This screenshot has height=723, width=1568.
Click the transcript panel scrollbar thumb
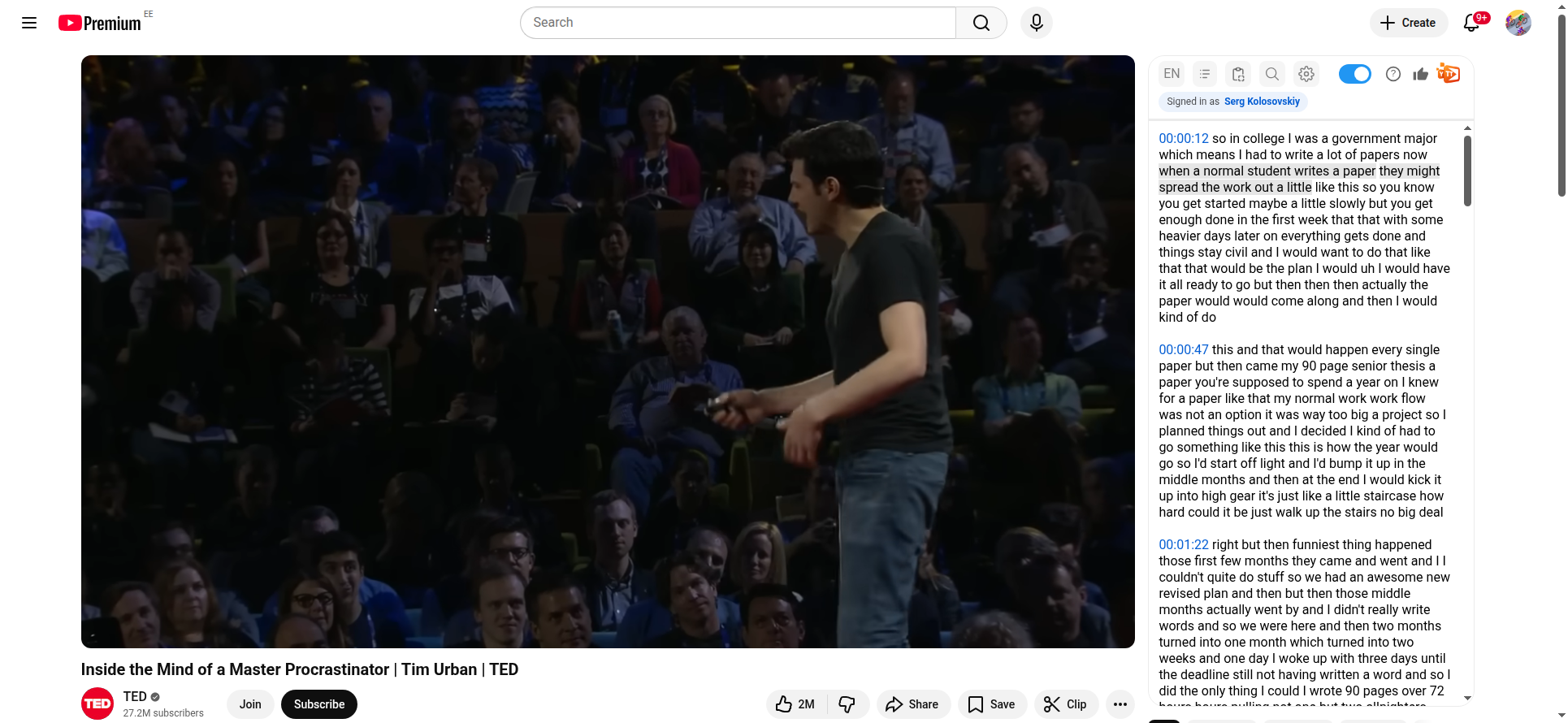coord(1467,171)
